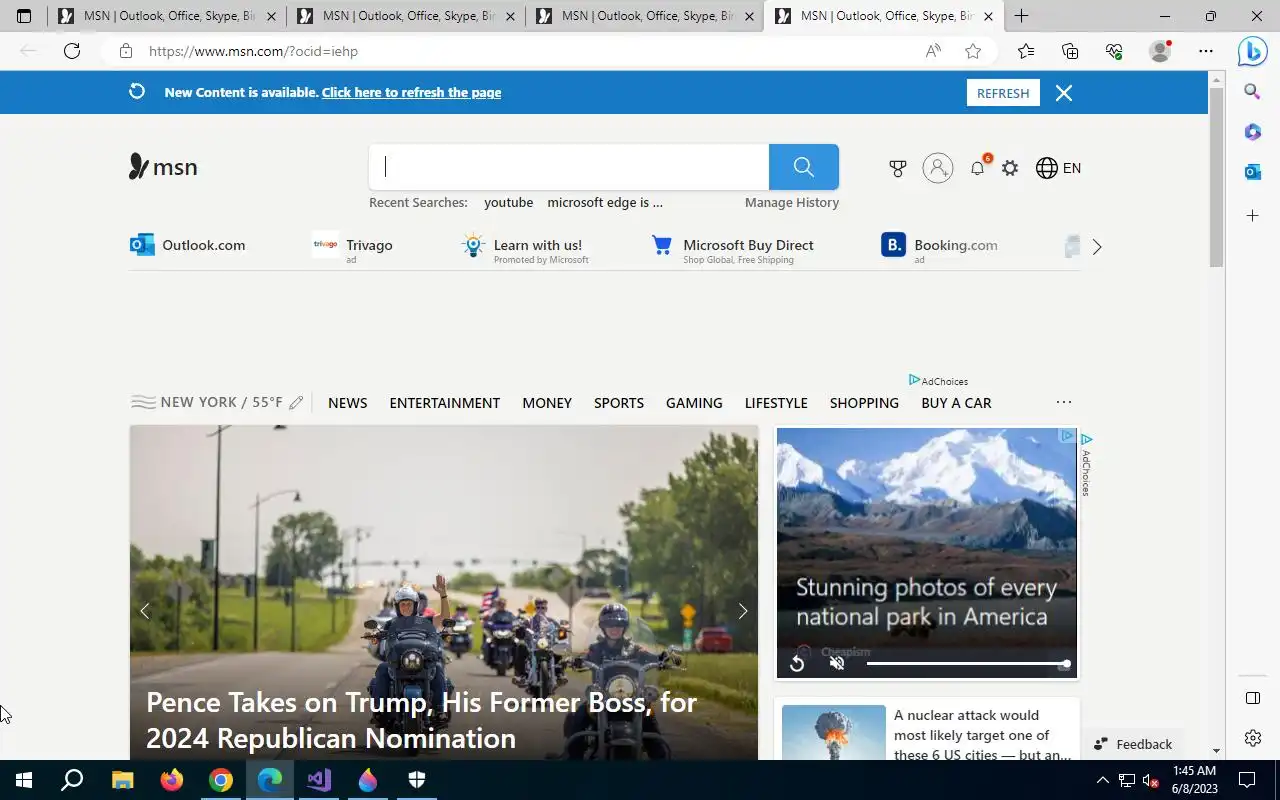Open the BUY A CAR category

coord(956,403)
